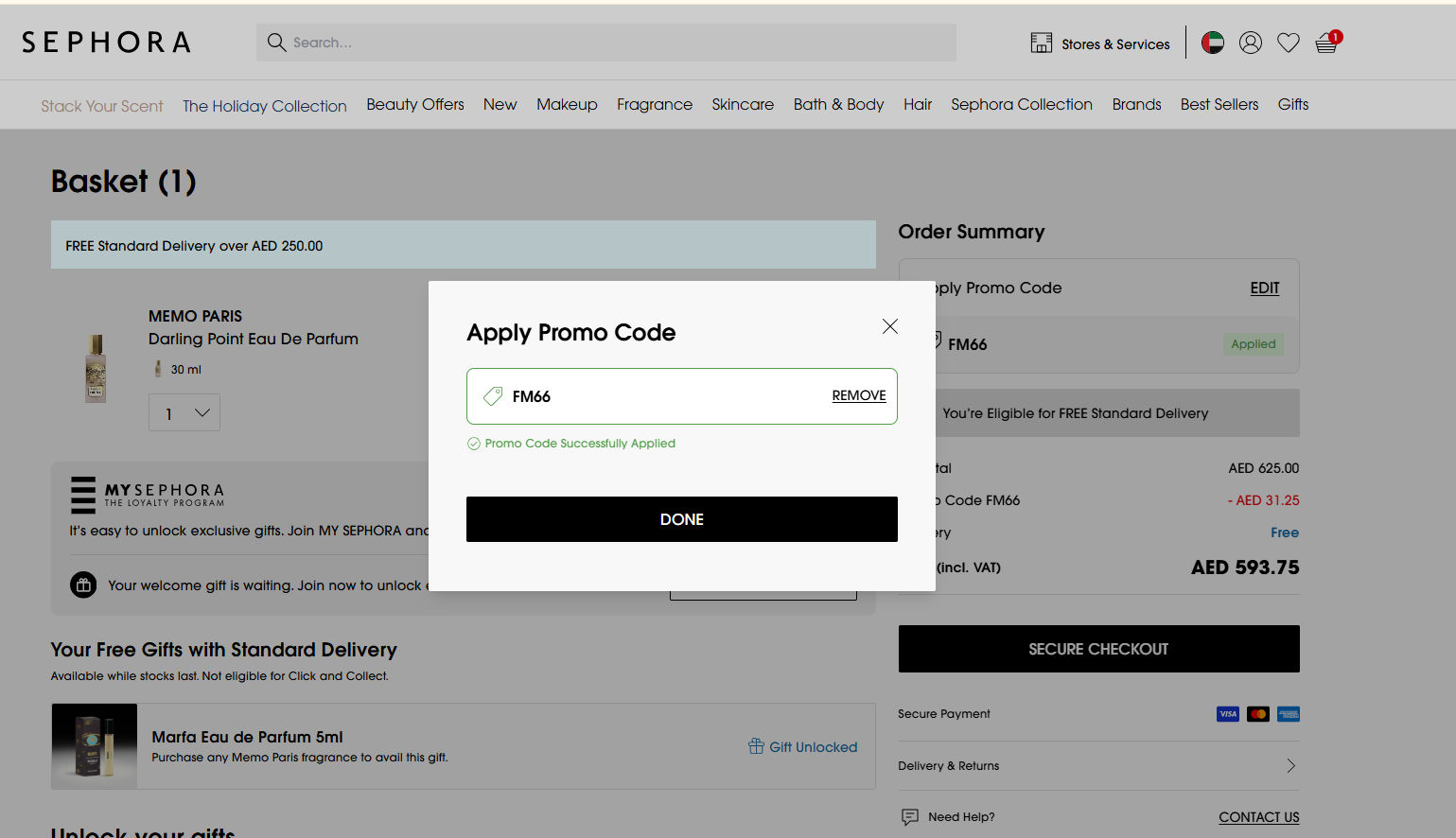Open the Hair menu
1456x838 pixels.
[x=918, y=104]
